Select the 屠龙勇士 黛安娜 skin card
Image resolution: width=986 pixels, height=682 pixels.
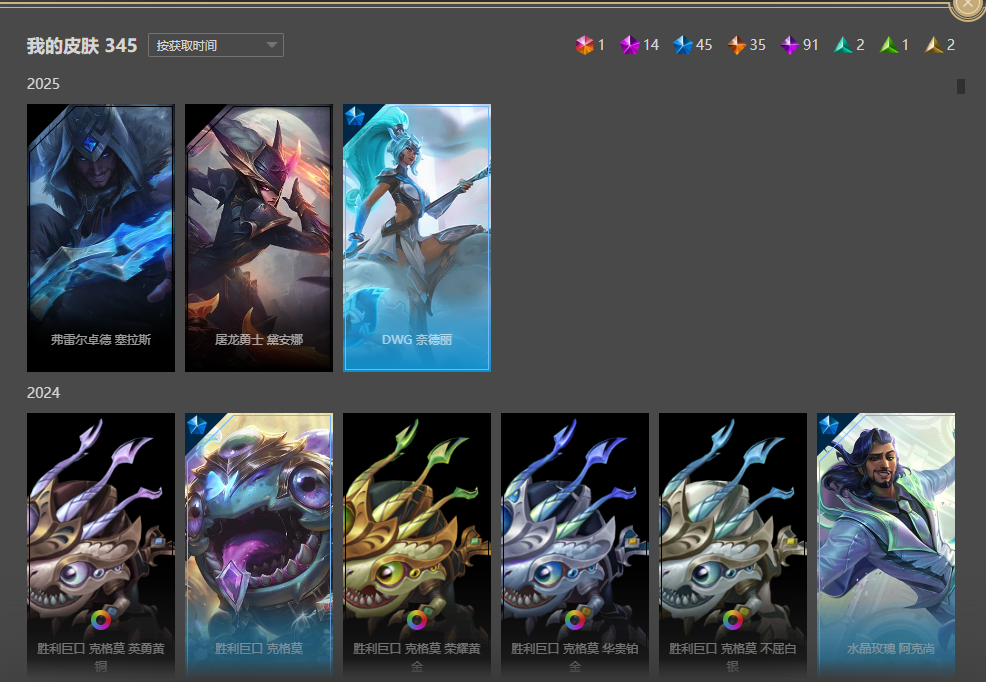tap(258, 238)
